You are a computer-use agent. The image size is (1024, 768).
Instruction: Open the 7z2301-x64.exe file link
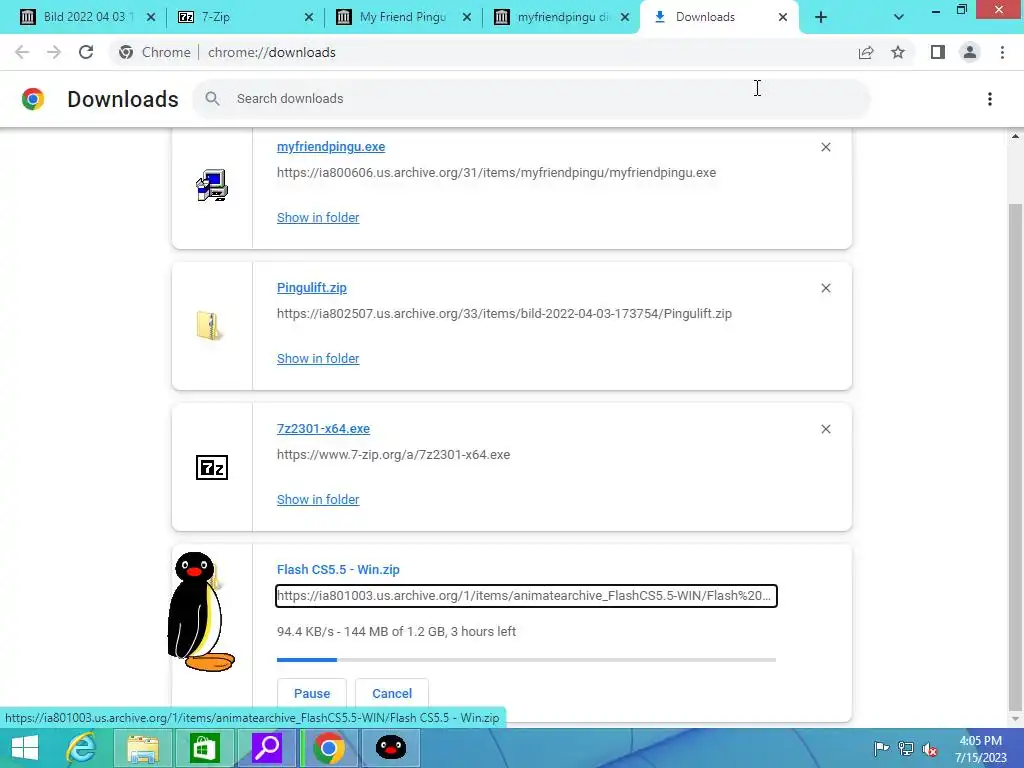point(323,429)
